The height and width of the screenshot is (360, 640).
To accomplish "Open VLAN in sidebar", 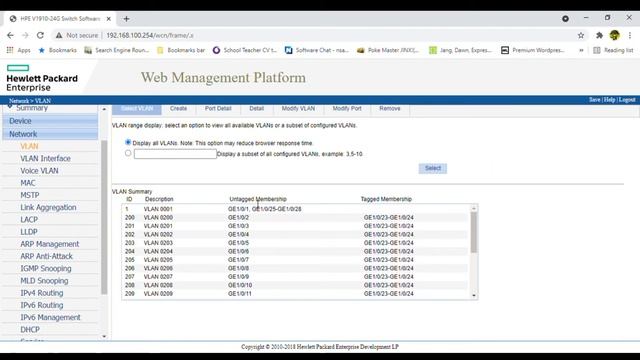I will point(29,146).
